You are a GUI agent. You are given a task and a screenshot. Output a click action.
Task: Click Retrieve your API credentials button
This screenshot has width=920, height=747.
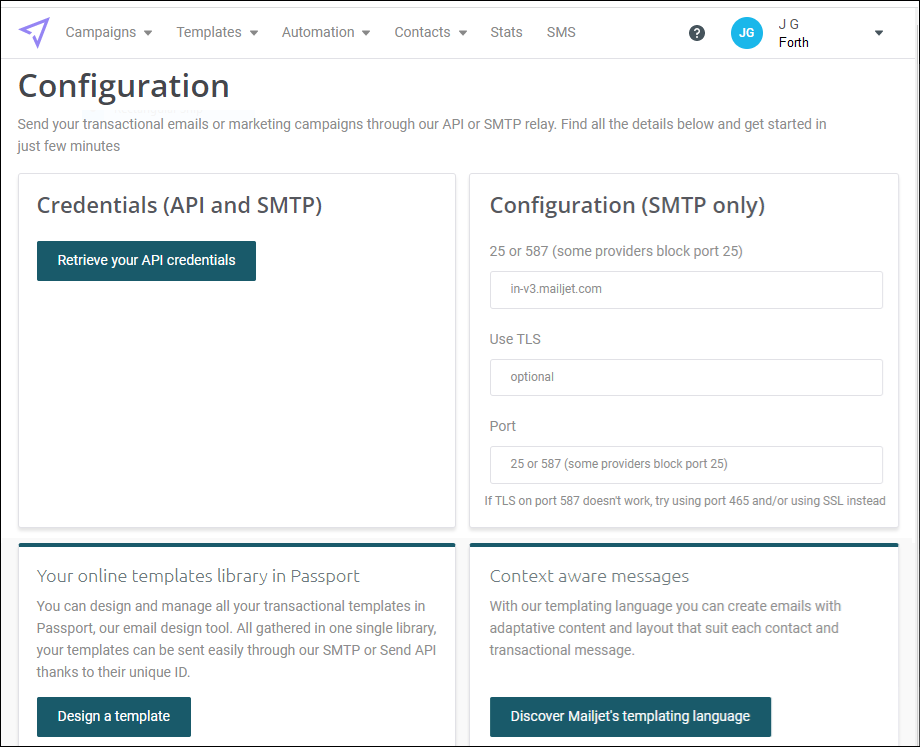(x=146, y=261)
